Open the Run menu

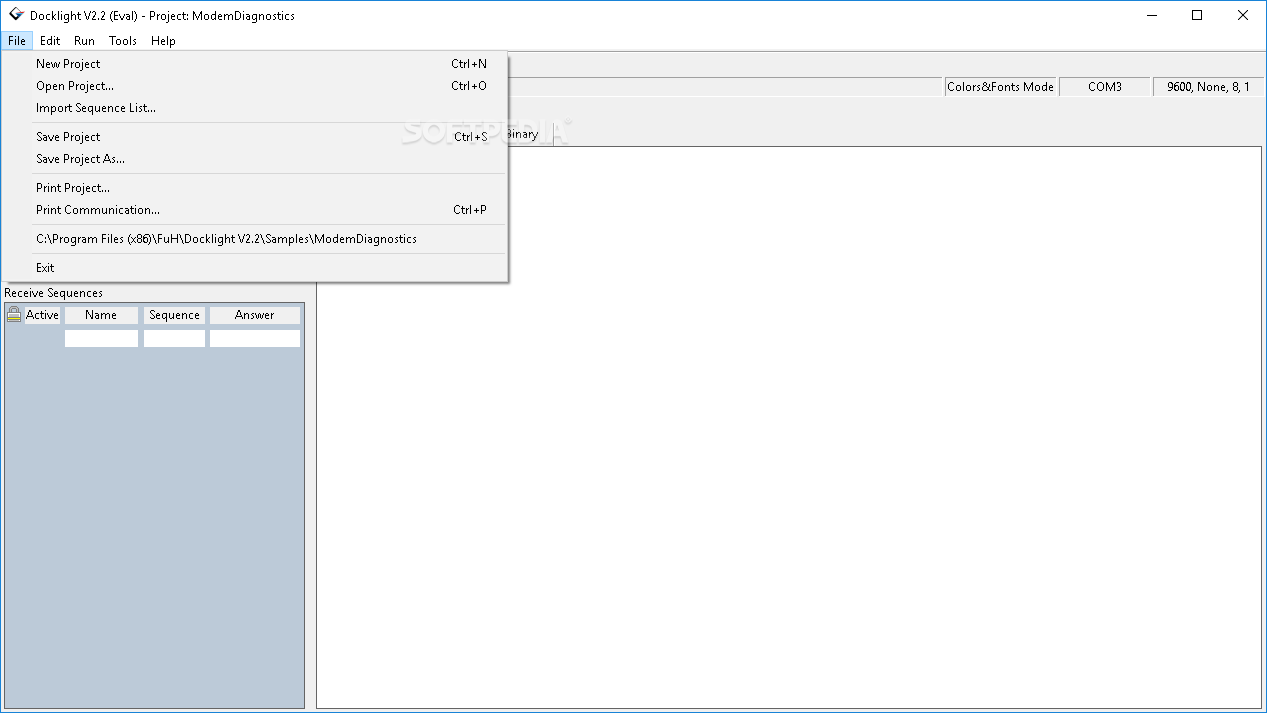(84, 41)
